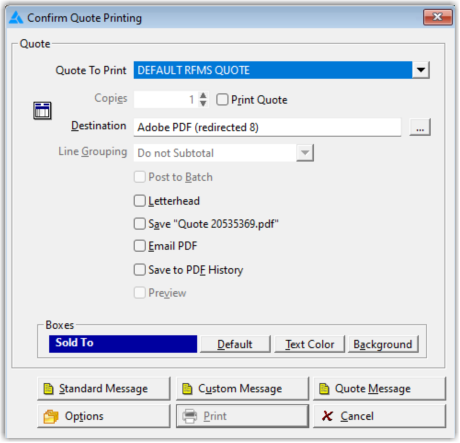Enable the Print Quote checkbox
Image resolution: width=460 pixels, height=443 pixels.
(x=222, y=100)
